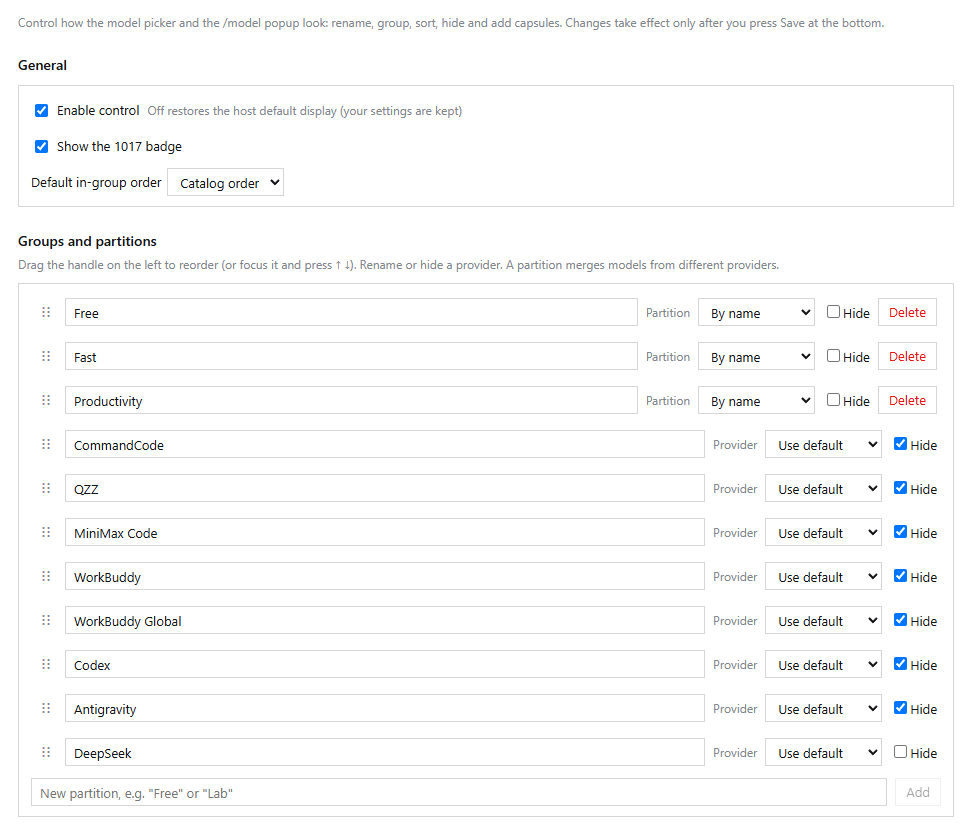Edit the WorkBuddy provider name field

click(x=385, y=576)
